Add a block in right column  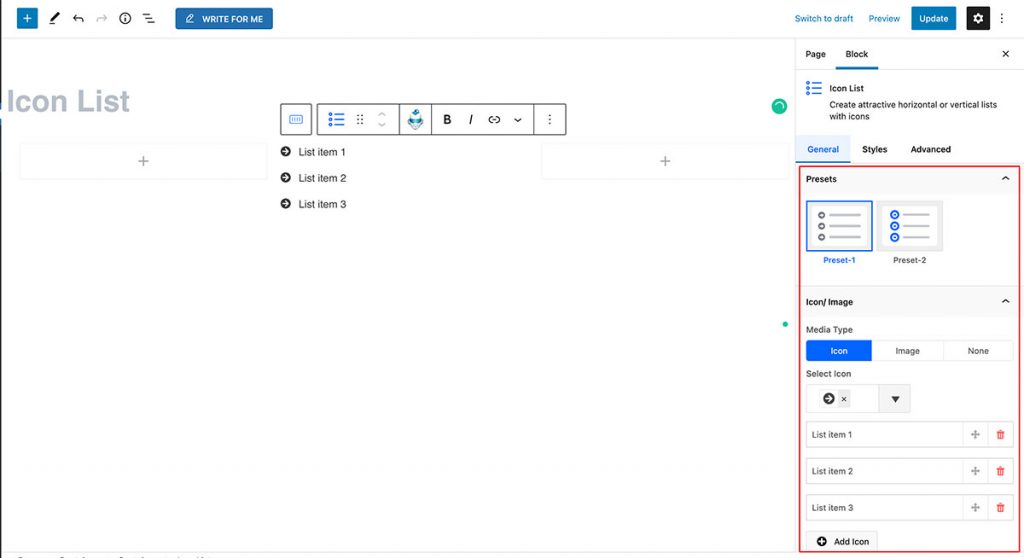point(665,161)
